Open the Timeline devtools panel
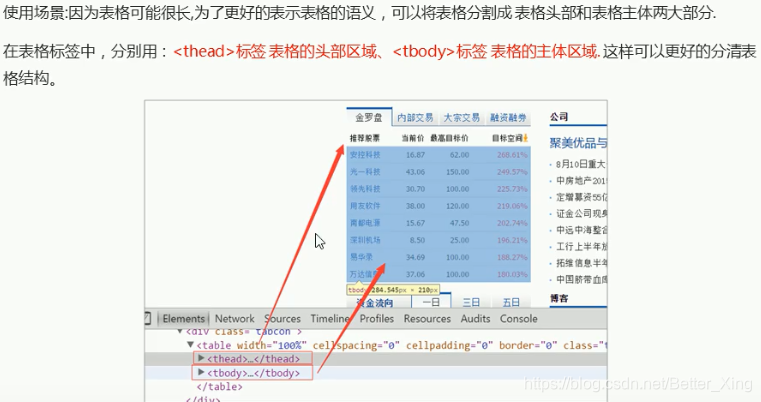This screenshot has height=402, width=761. point(330,318)
